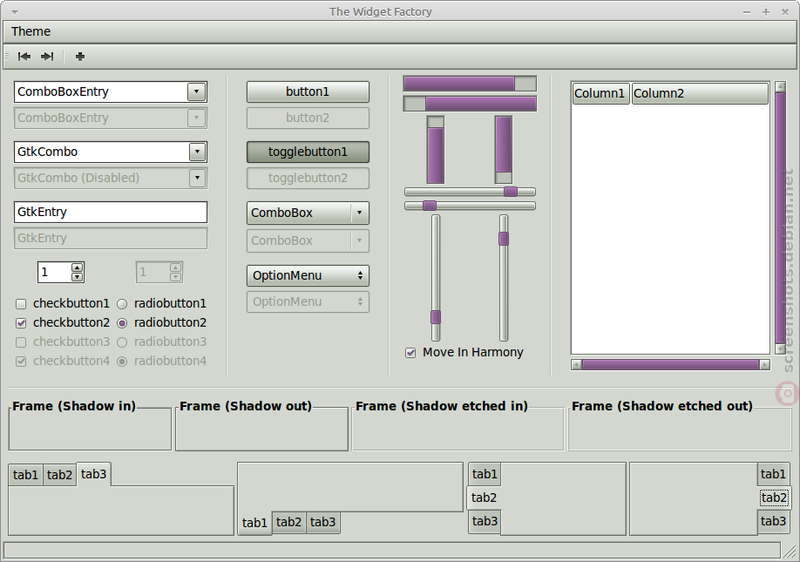Click the disabled OptionMenu dropdown

[x=308, y=302]
